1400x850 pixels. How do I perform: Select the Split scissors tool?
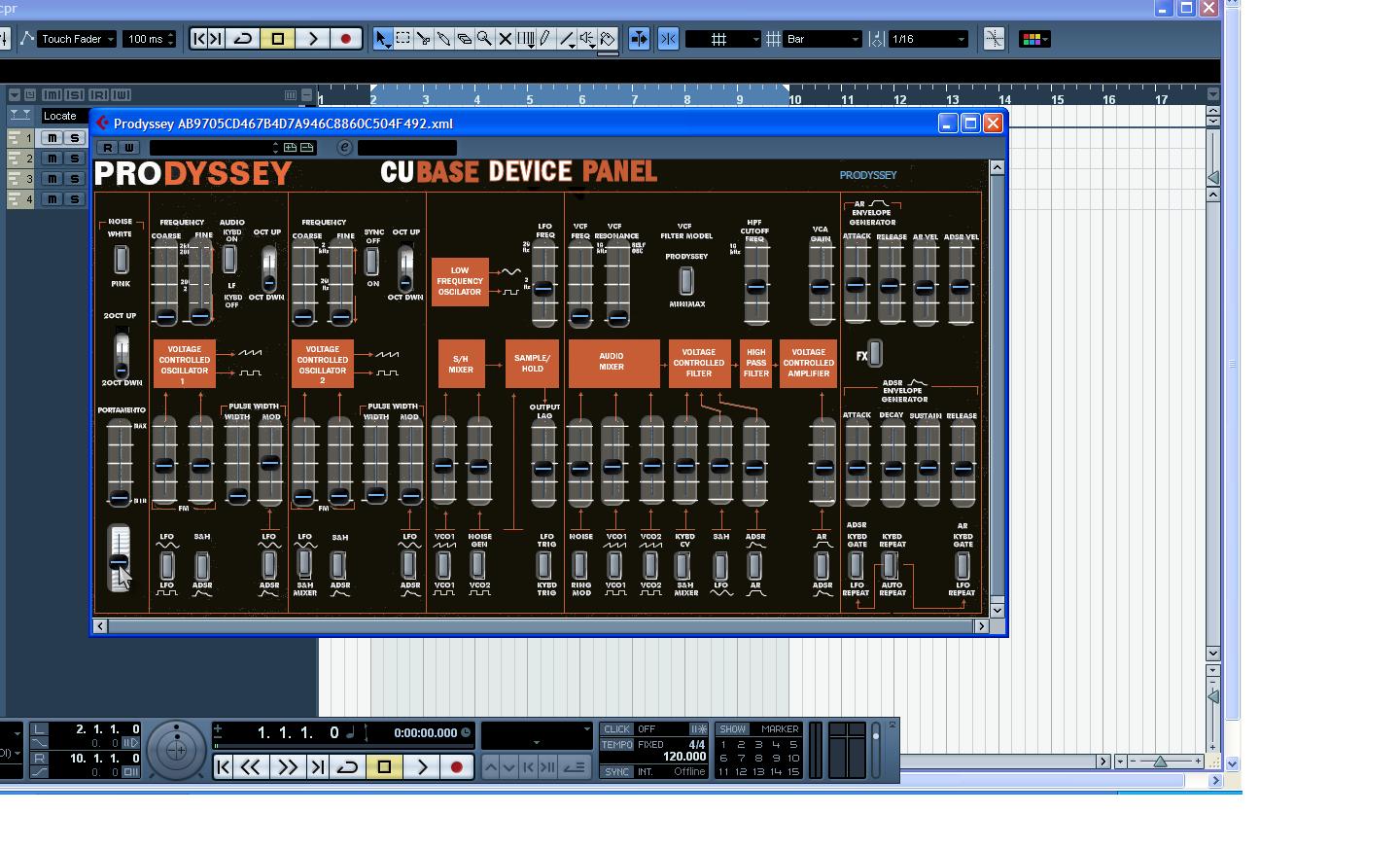point(423,39)
